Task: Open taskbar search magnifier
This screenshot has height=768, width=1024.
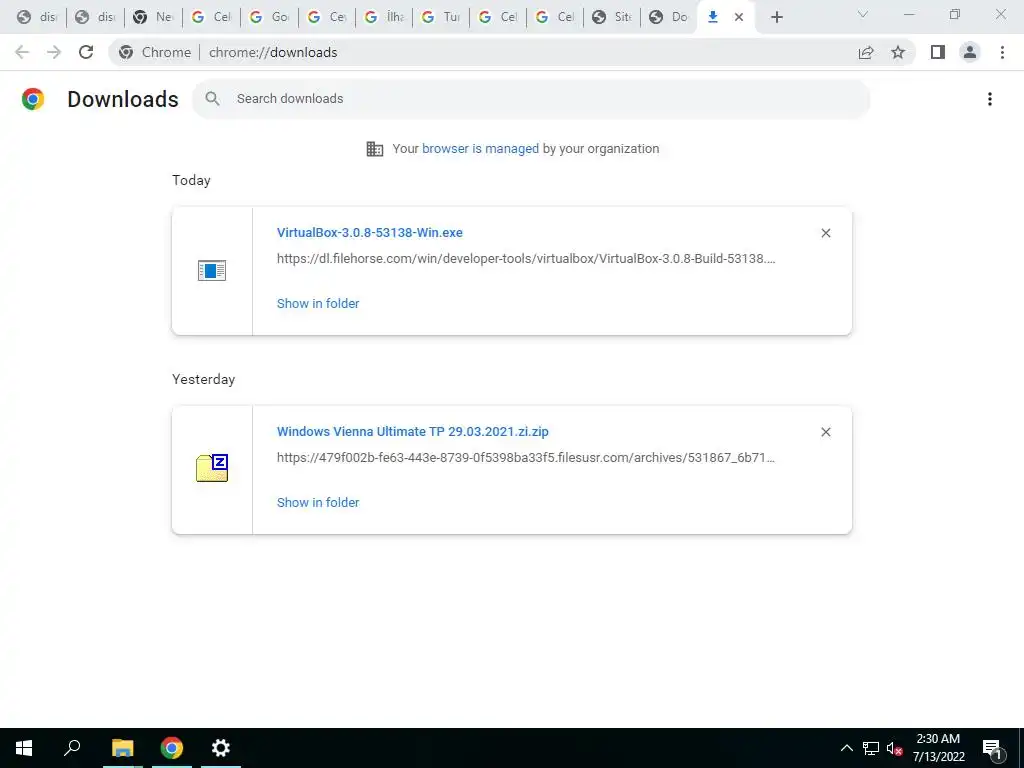Action: (72, 748)
